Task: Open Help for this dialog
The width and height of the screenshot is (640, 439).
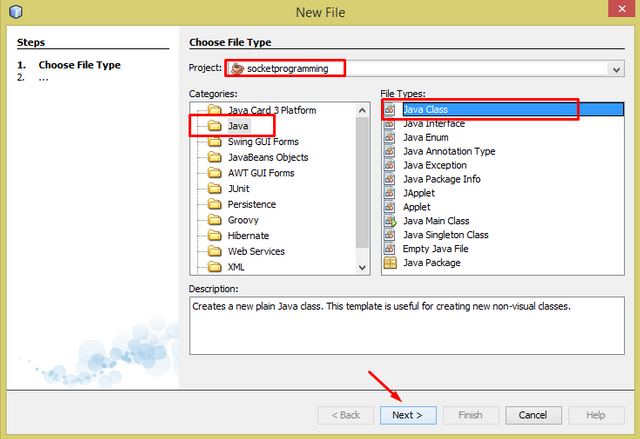Action: click(596, 415)
